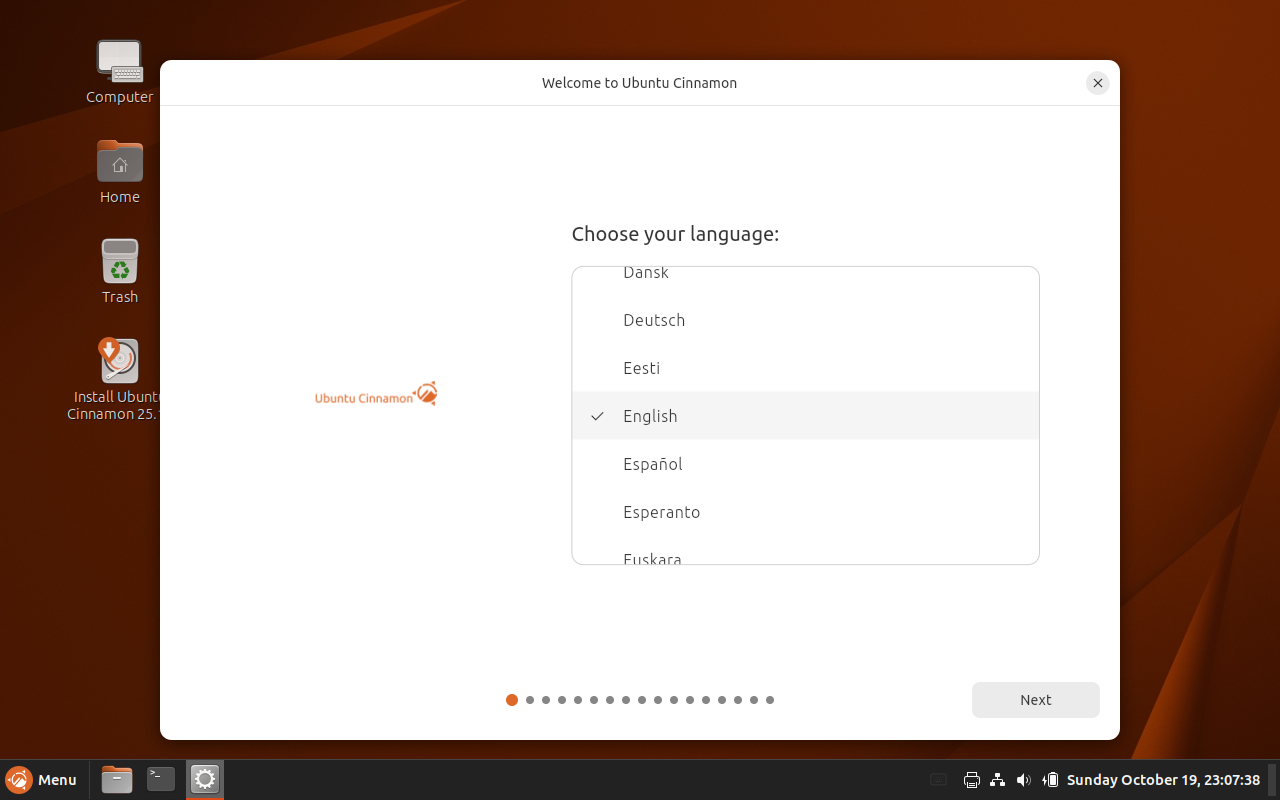Select the checked English language row
1280x800 pixels.
coord(806,416)
